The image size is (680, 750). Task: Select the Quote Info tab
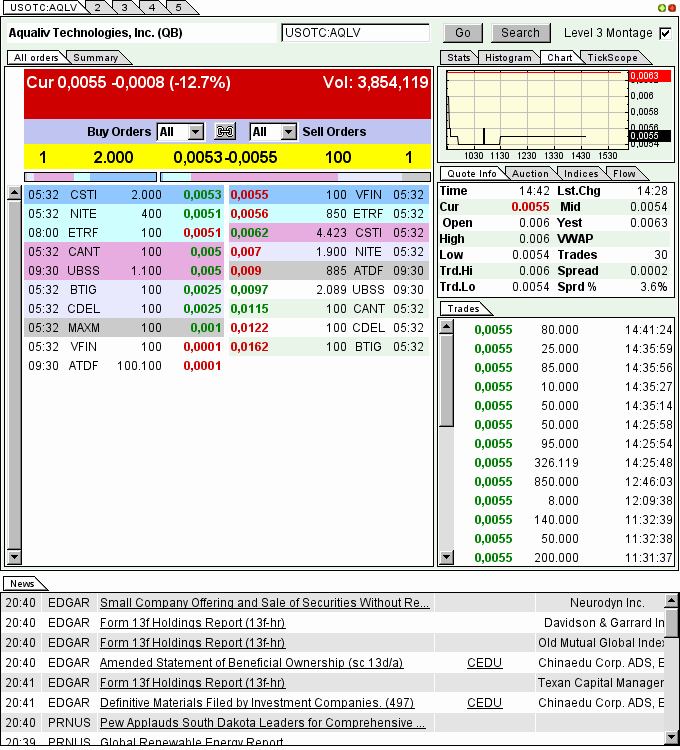click(x=472, y=174)
